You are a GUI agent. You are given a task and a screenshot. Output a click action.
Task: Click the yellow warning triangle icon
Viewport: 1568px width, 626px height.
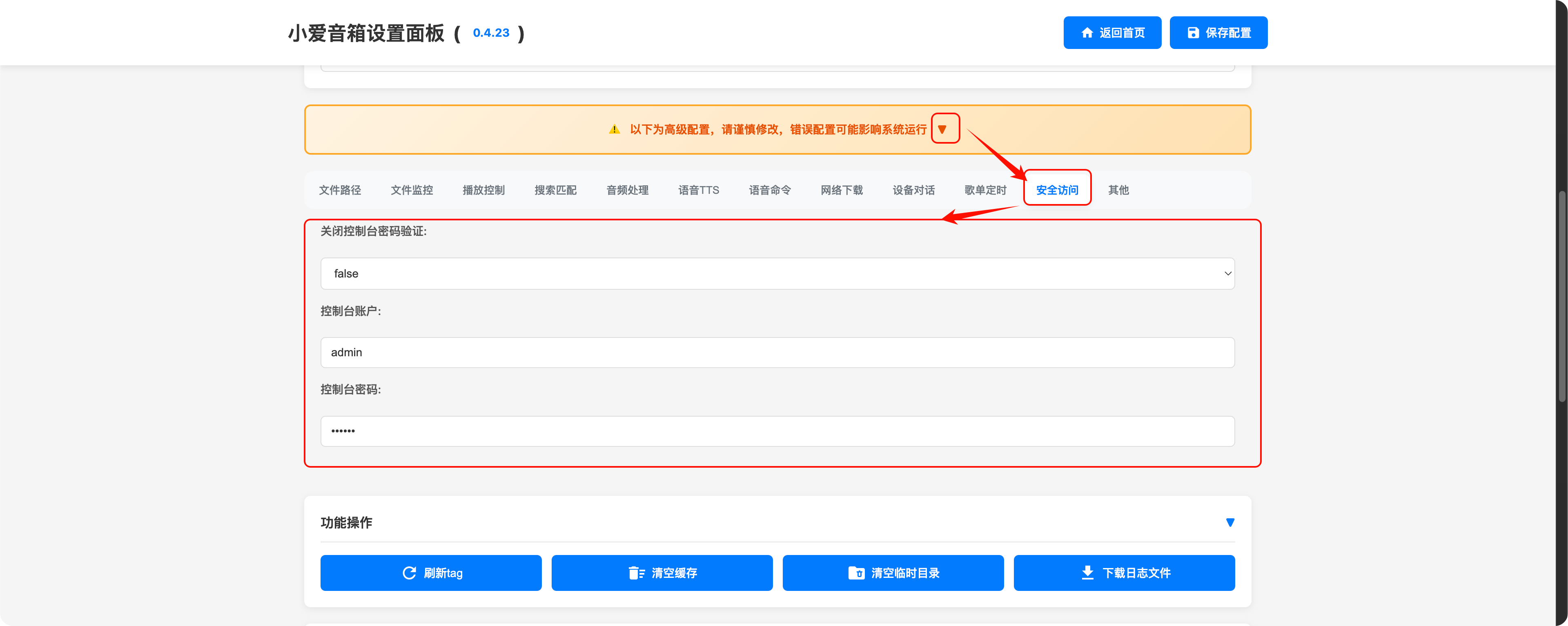point(614,129)
